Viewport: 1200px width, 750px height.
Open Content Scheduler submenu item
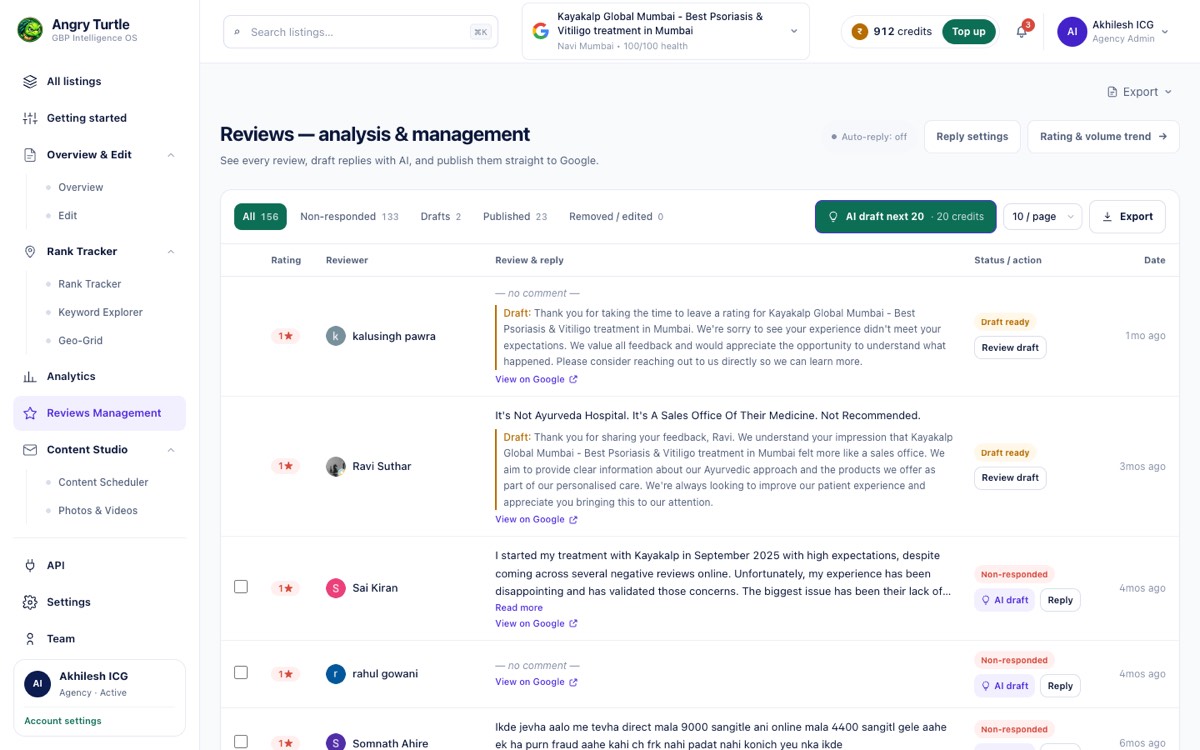click(x=103, y=483)
